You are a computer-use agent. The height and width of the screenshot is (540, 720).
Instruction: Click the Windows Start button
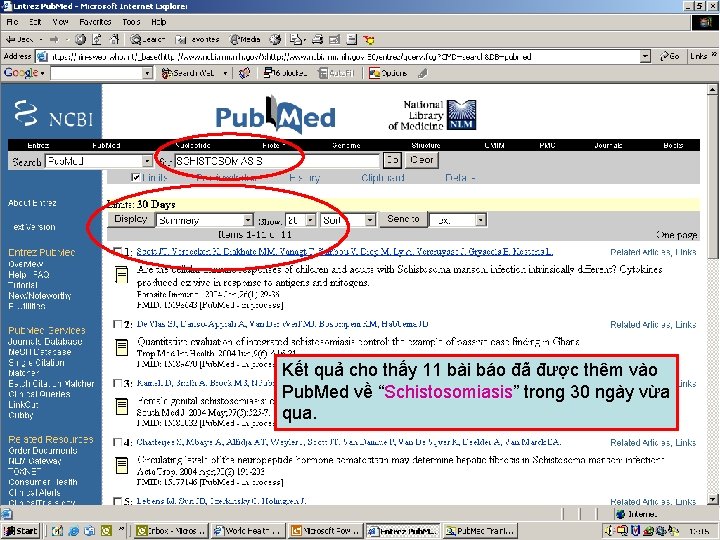click(x=21, y=531)
